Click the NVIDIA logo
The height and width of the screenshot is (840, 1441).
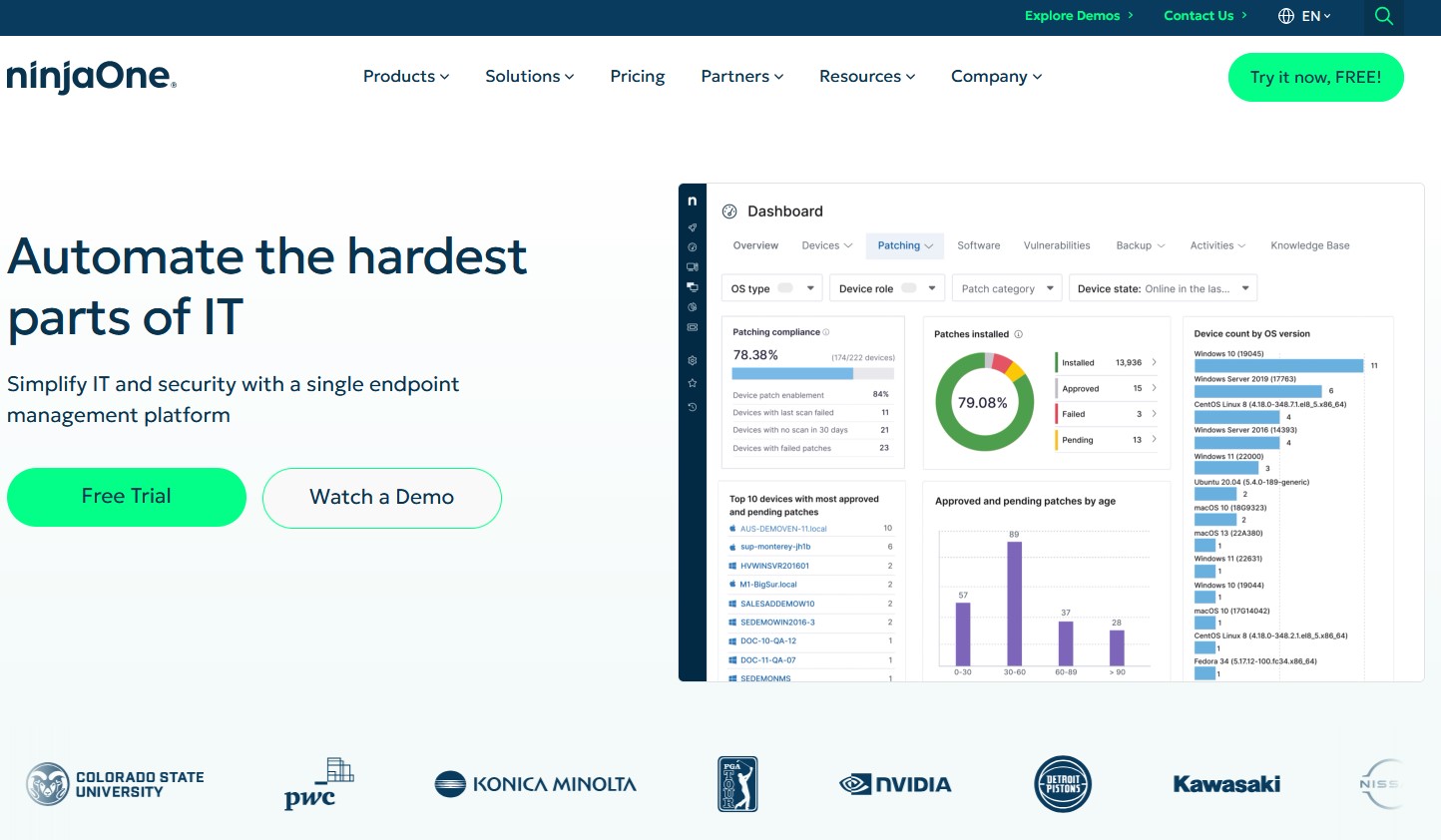tap(895, 784)
